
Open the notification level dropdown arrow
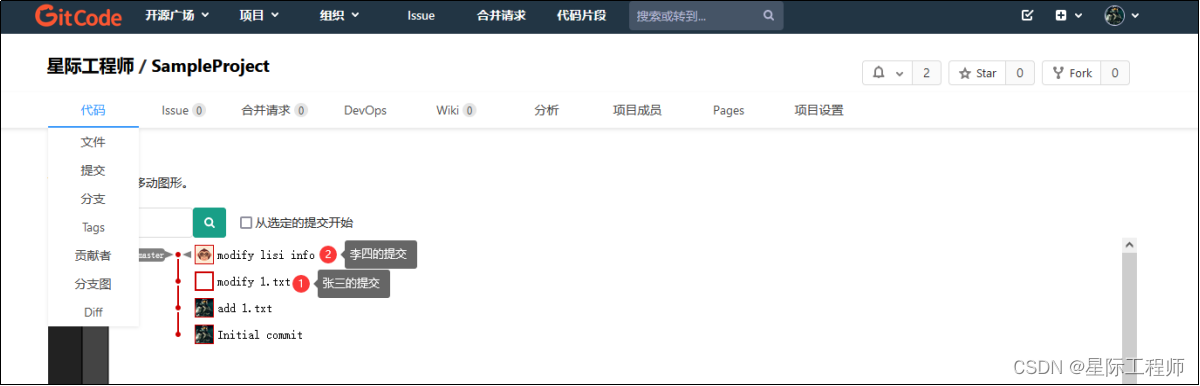pyautogui.click(x=900, y=74)
